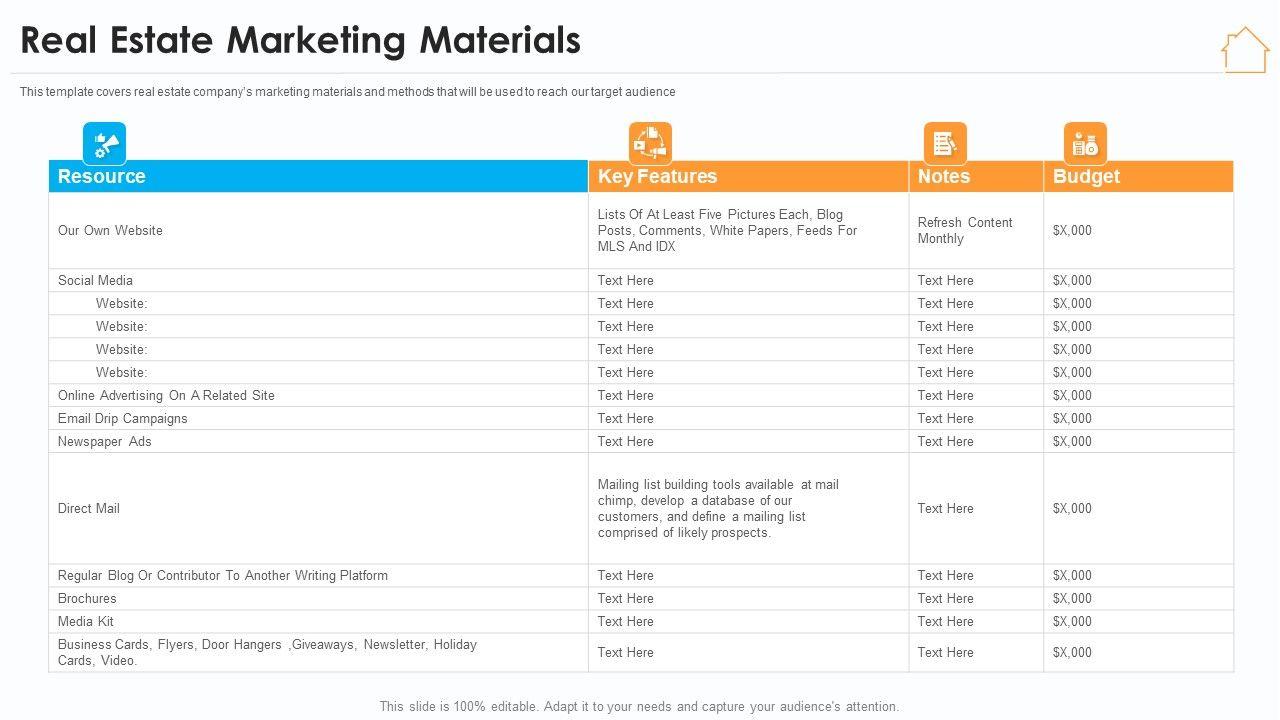Click the slide subtitle description text

click(347, 92)
